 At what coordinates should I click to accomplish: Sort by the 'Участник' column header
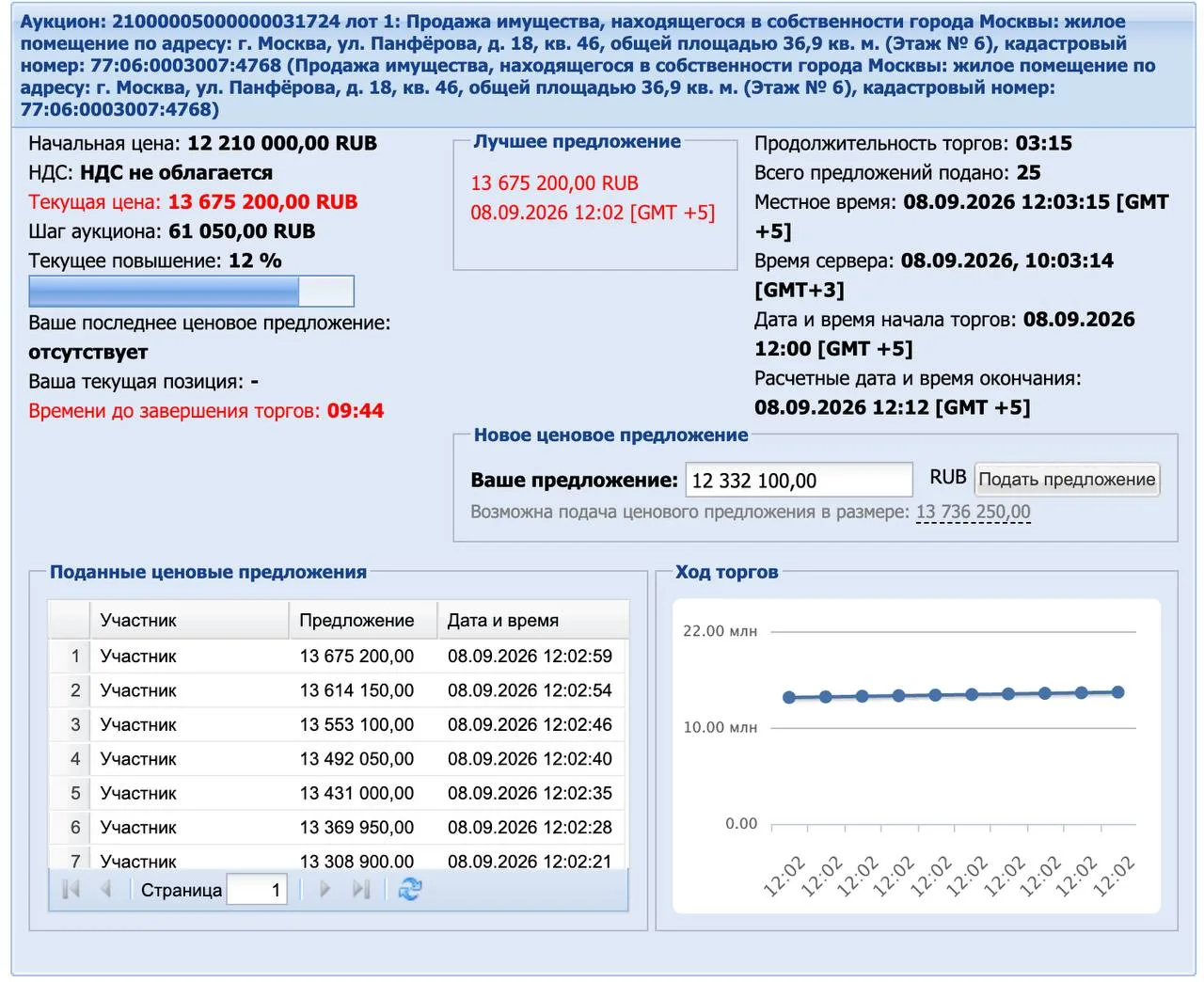[189, 620]
